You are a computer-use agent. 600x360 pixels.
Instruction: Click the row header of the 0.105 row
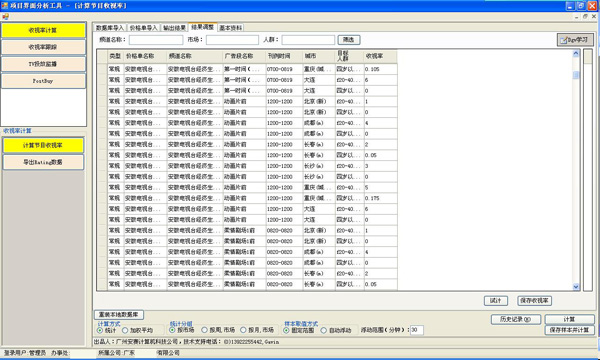[102, 69]
